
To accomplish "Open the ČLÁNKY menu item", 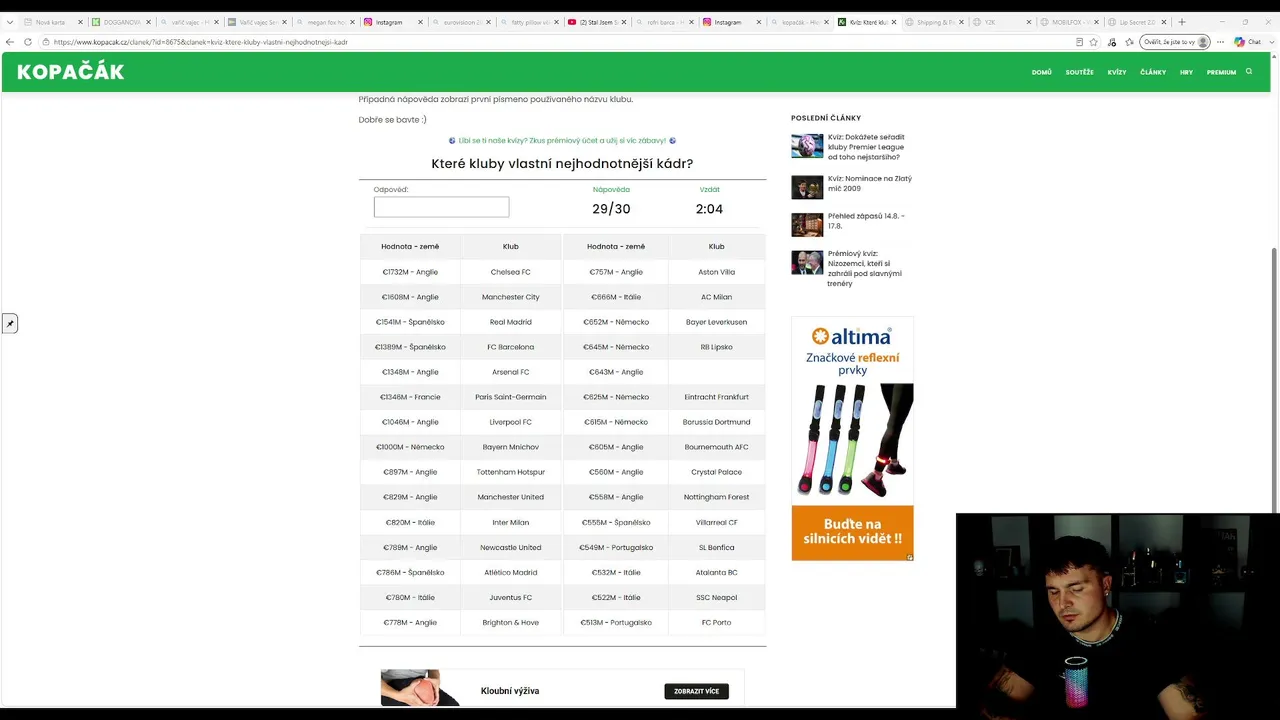I will 1153,72.
